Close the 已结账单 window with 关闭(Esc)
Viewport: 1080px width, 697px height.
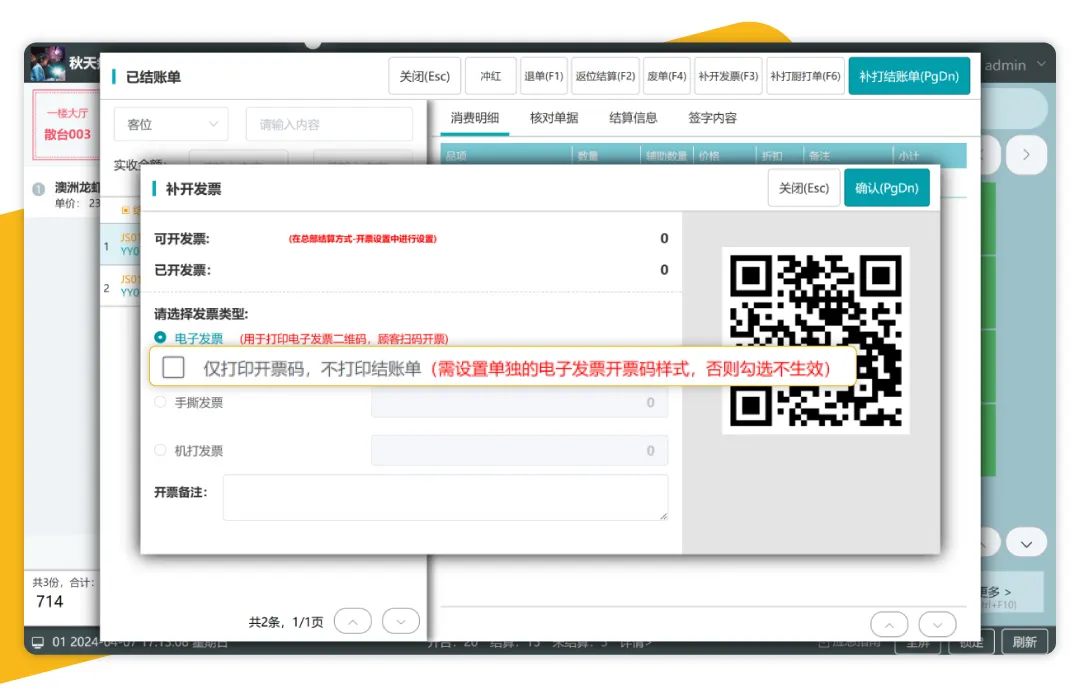pyautogui.click(x=424, y=76)
